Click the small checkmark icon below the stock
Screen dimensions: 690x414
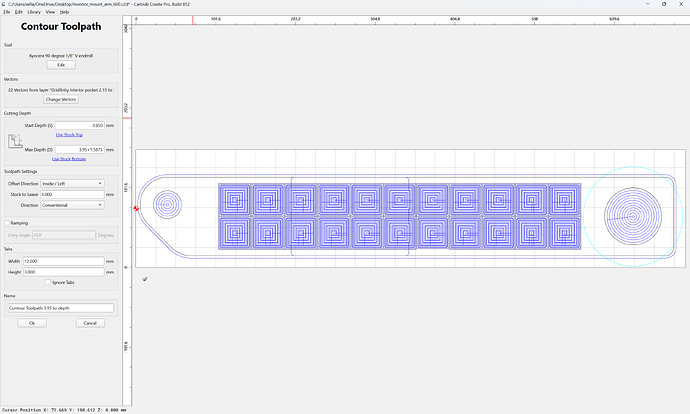tap(145, 278)
